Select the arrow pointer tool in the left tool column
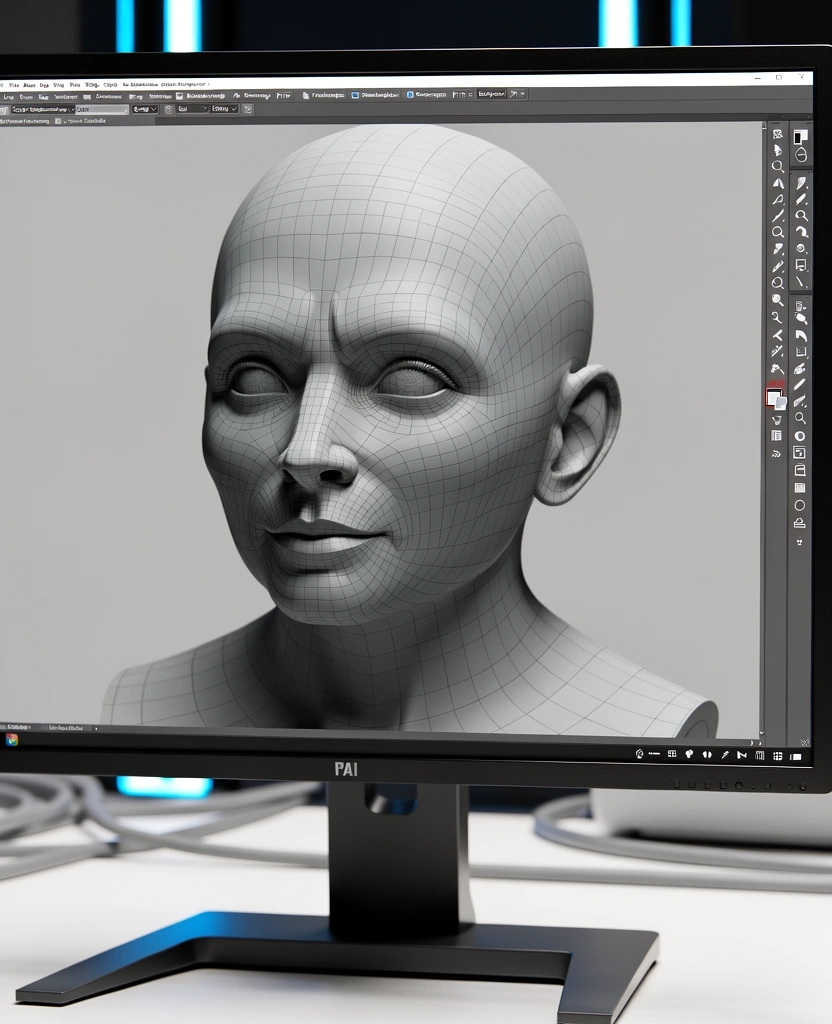This screenshot has height=1024, width=832. coord(777,150)
